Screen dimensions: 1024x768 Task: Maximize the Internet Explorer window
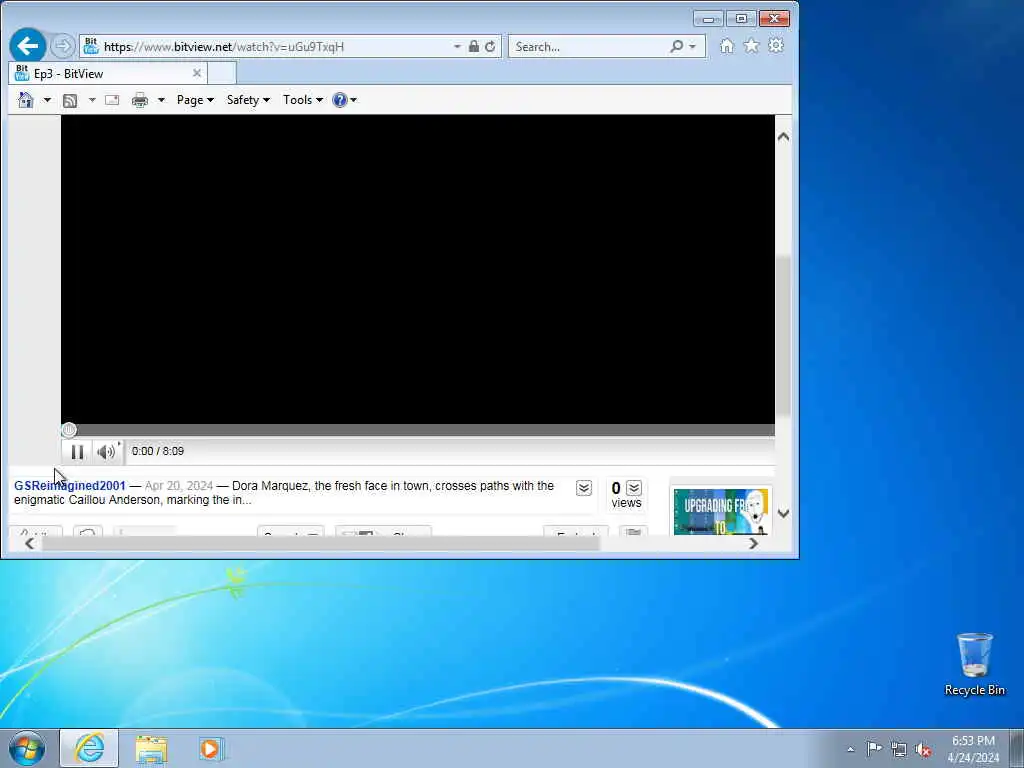pos(741,18)
